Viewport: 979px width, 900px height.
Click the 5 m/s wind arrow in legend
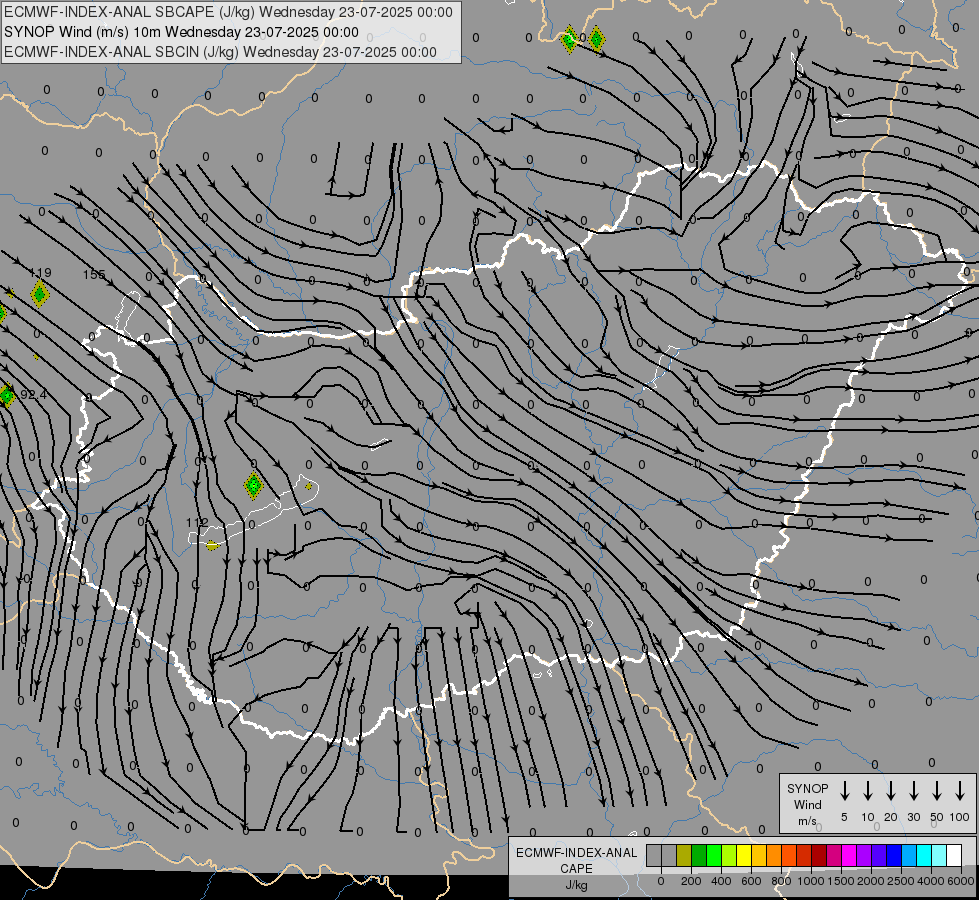pos(844,790)
